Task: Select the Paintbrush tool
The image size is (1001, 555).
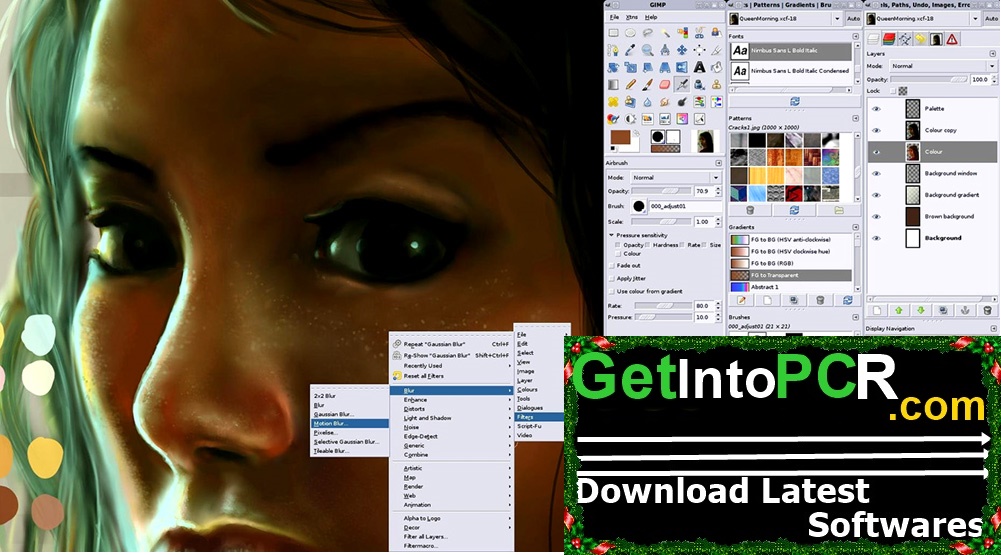Action: coord(648,84)
